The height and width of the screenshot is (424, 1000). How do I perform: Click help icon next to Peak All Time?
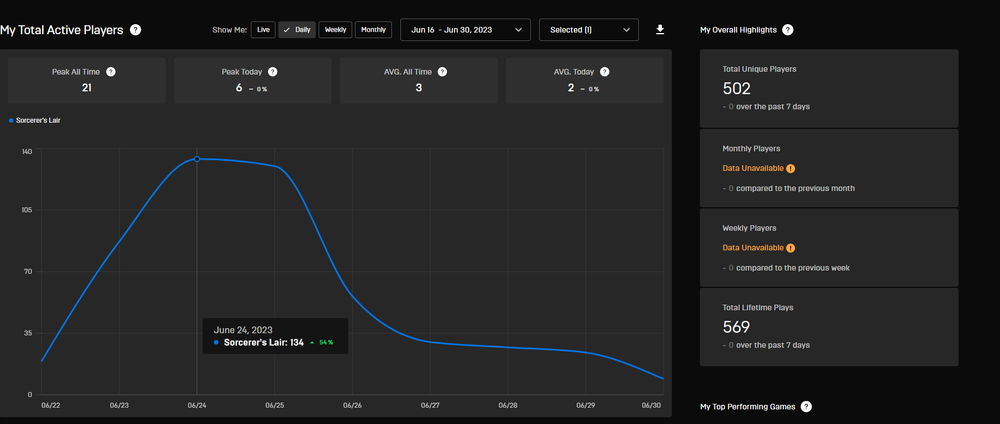click(x=110, y=72)
